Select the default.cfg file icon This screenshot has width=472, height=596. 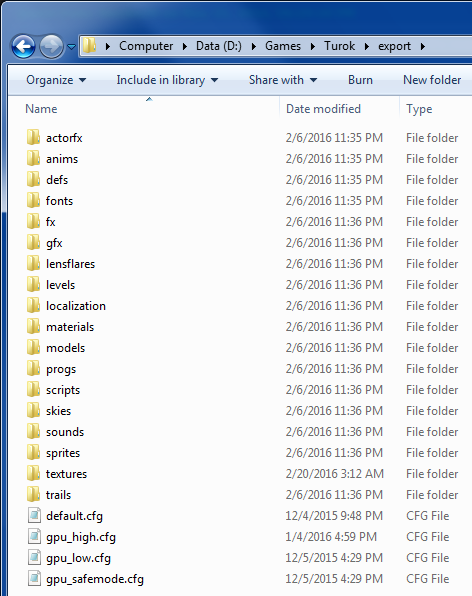(34, 516)
